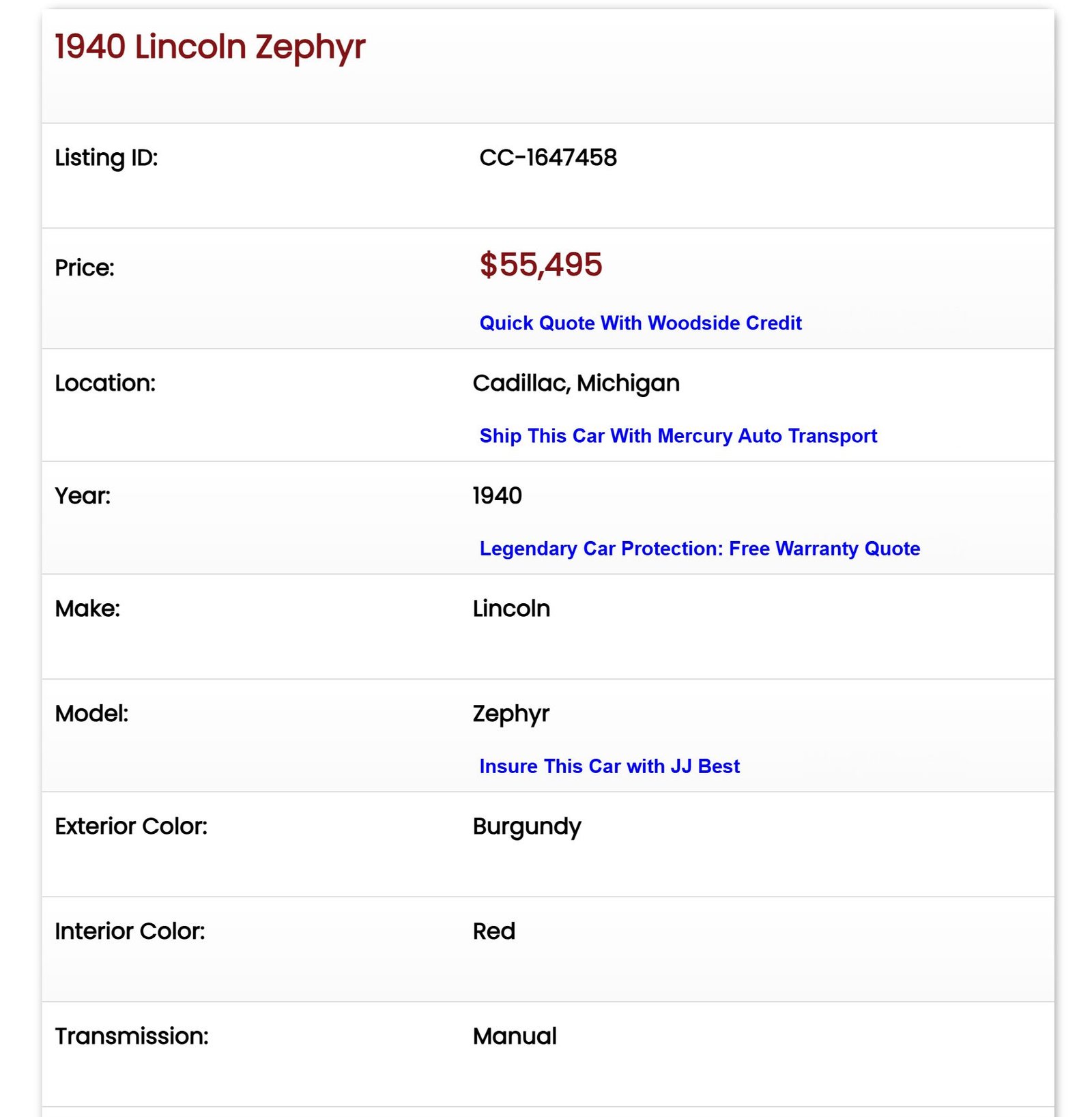This screenshot has height=1117, width=1092.
Task: Click the Quick Quote With Woodside Credit link
Action: click(640, 323)
